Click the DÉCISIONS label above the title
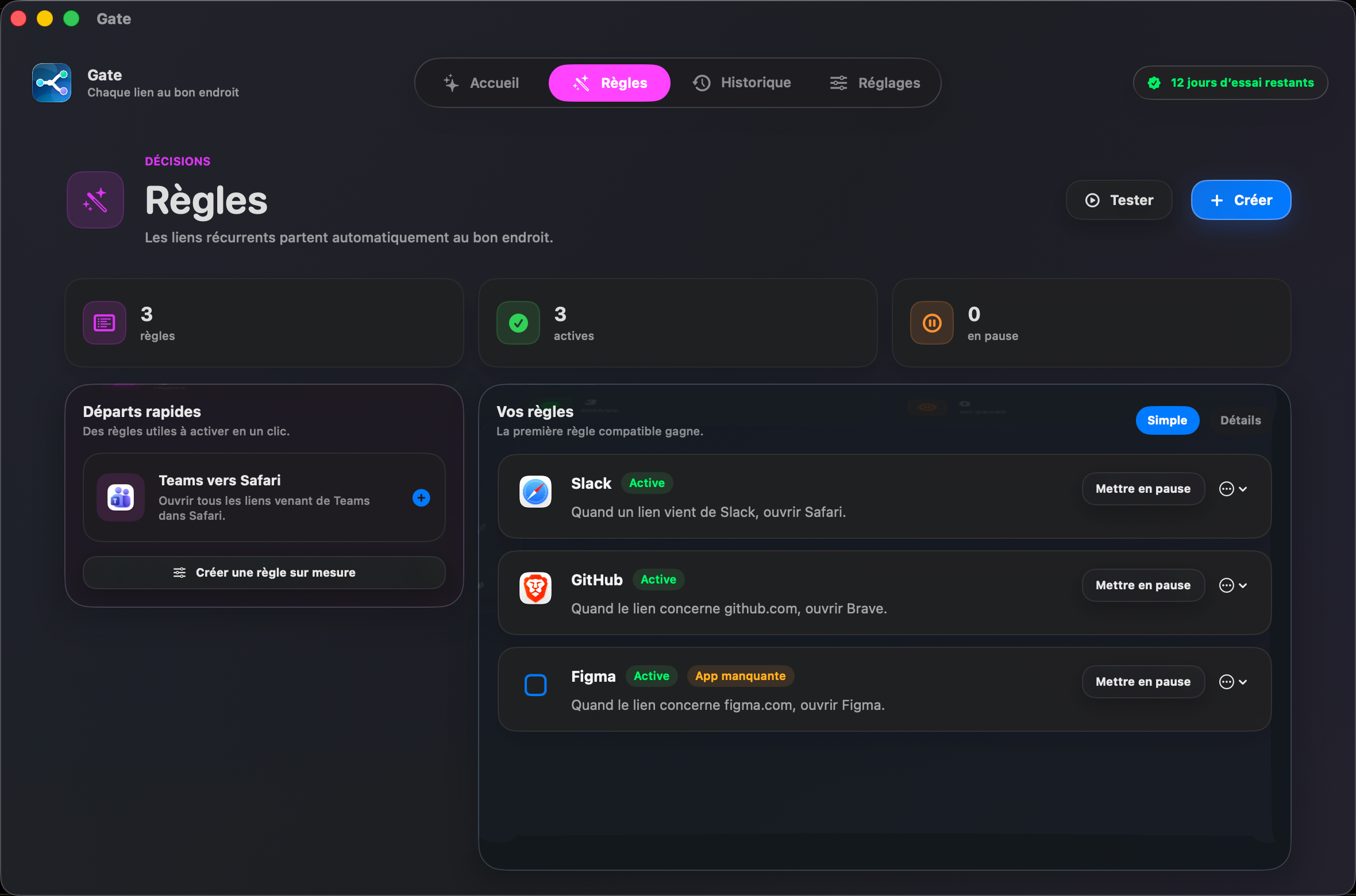 [x=178, y=161]
